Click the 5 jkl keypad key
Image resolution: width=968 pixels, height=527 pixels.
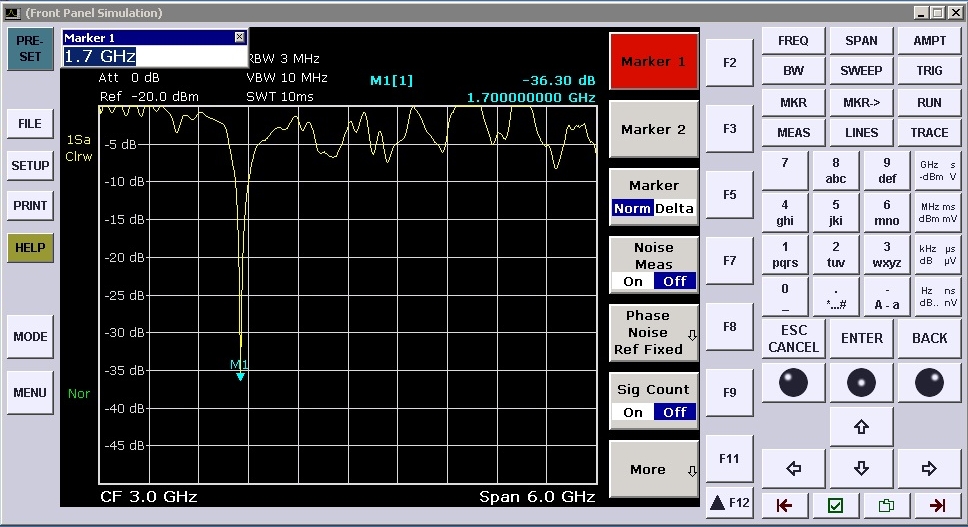click(x=835, y=213)
